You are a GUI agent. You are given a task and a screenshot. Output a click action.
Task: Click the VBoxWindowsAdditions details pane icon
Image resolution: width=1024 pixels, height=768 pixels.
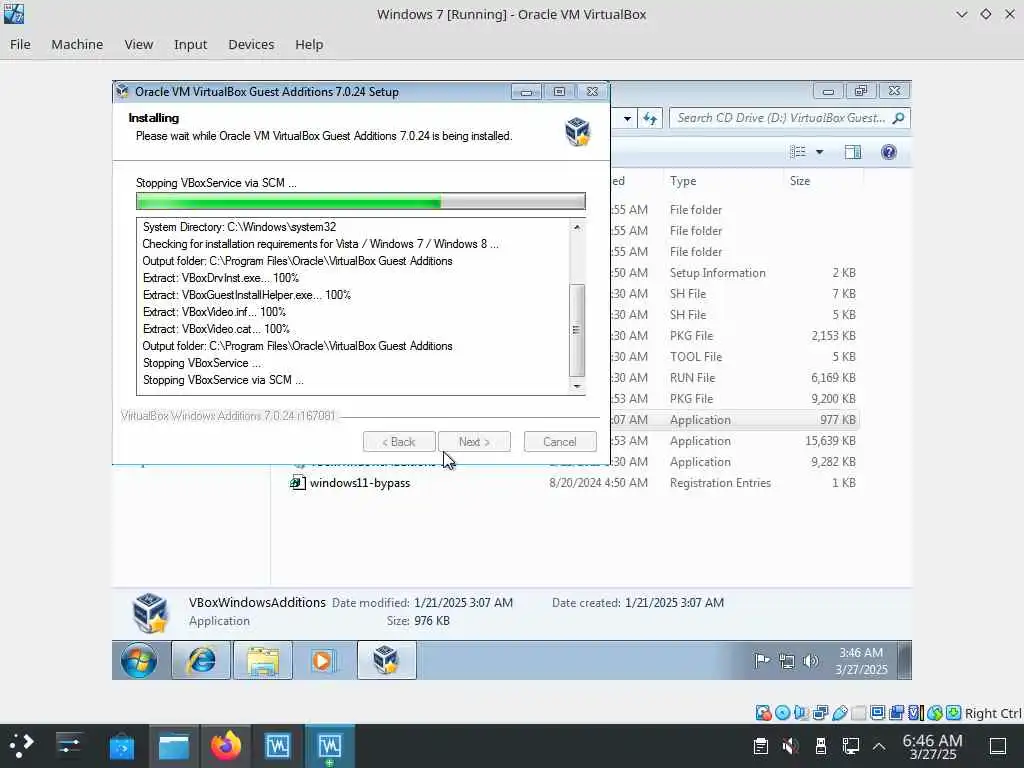(151, 613)
